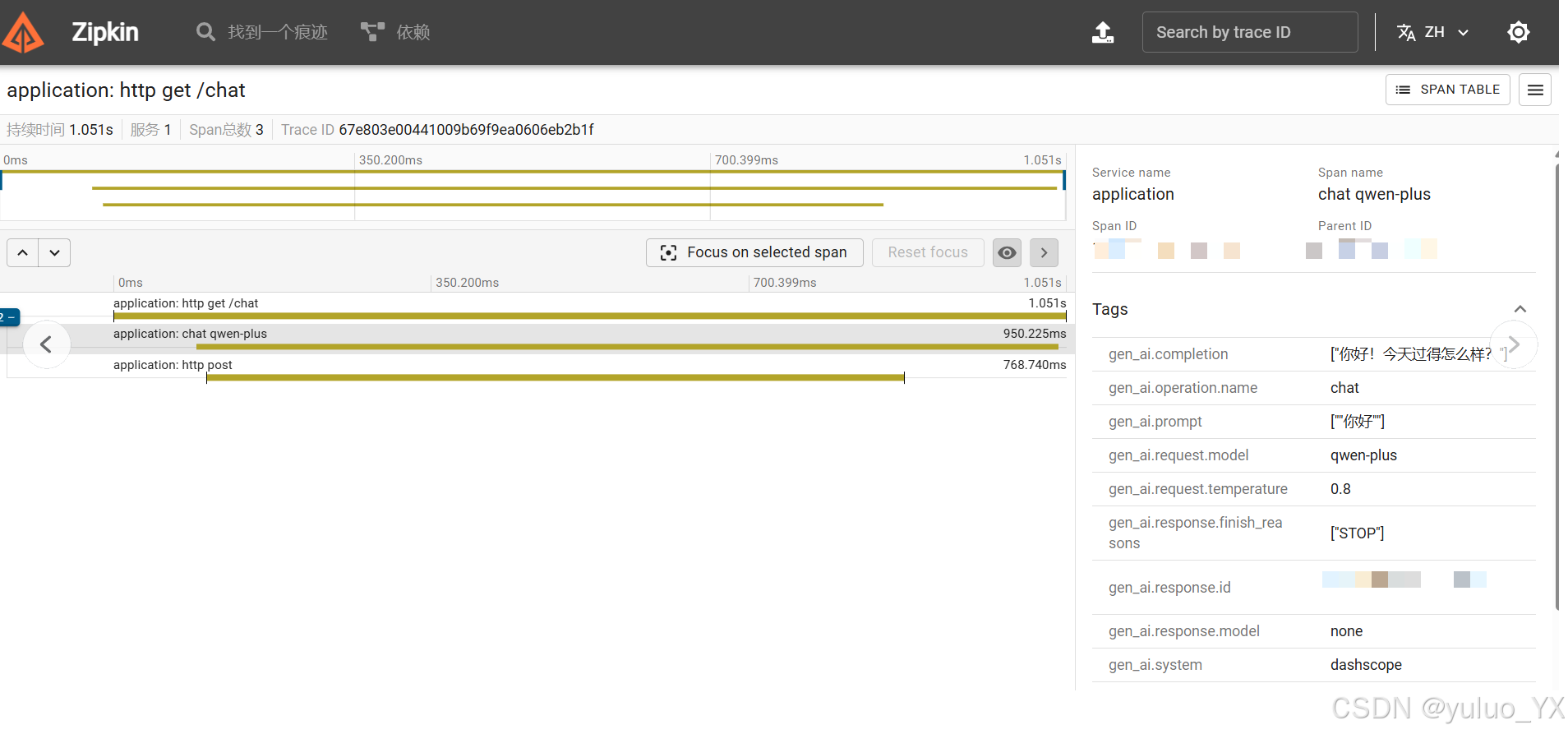The width and height of the screenshot is (1568, 734).
Task: Click the Reset focus button
Action: pyautogui.click(x=928, y=252)
